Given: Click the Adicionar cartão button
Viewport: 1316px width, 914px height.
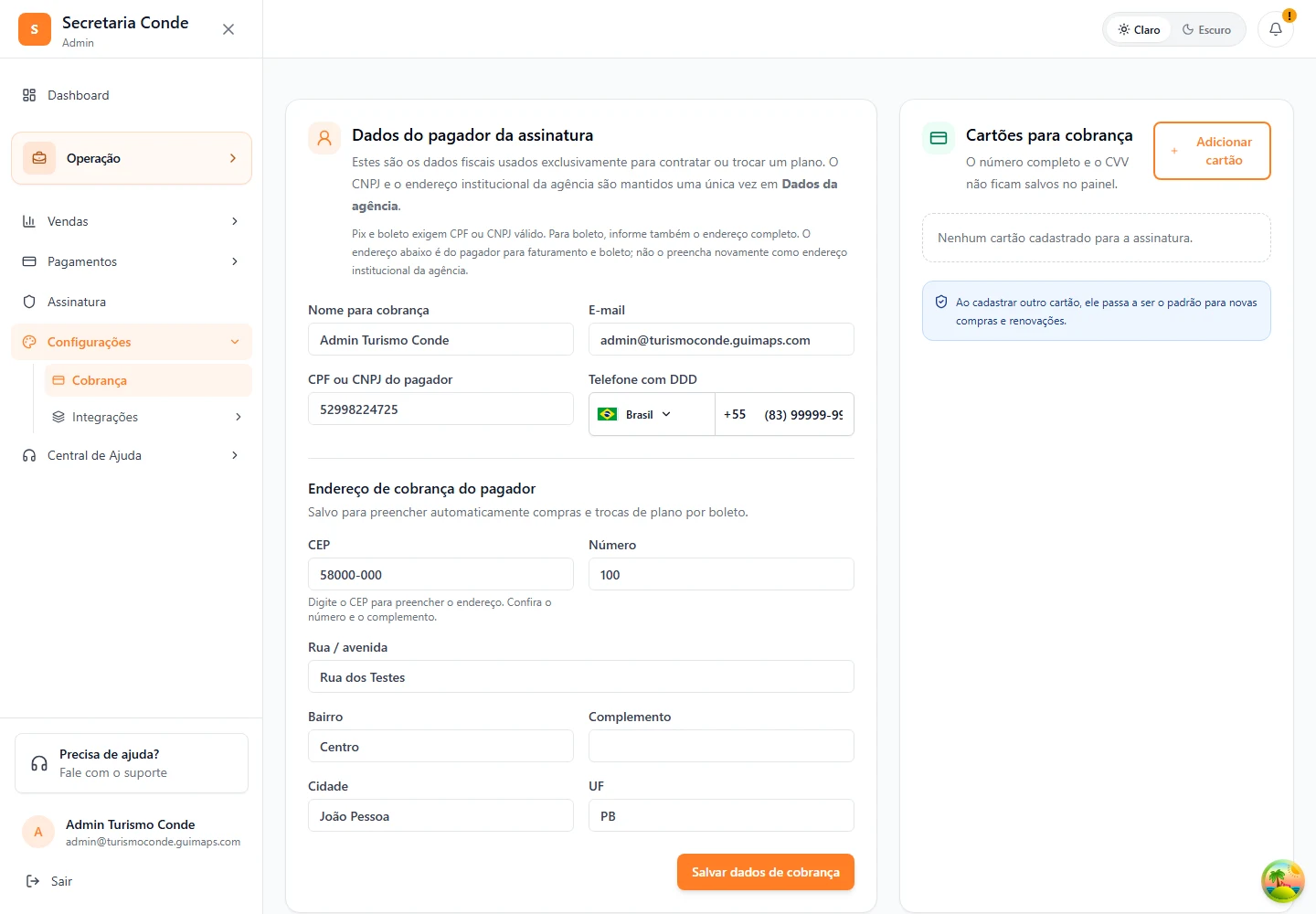Looking at the screenshot, I should (x=1212, y=151).
